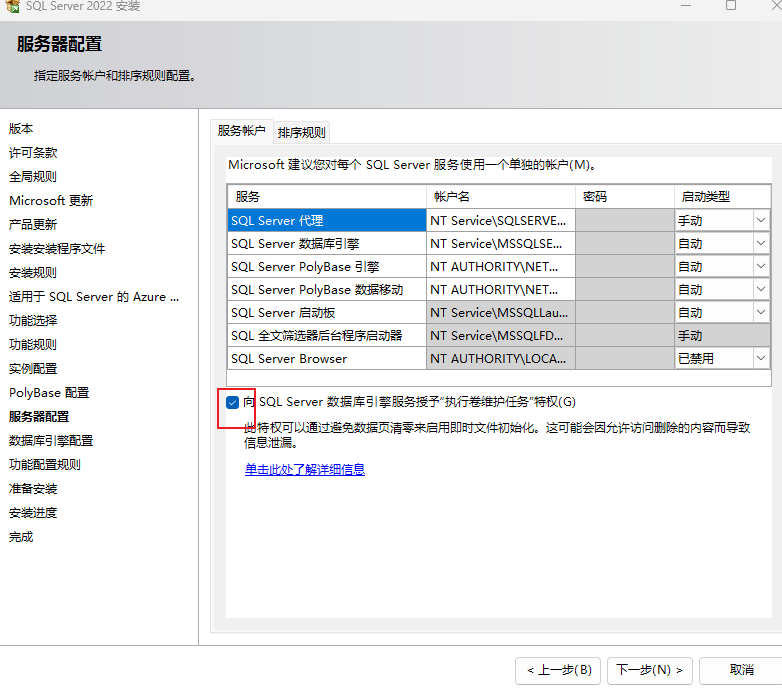Viewport: 782px width, 691px height.
Task: Select the SQL 全文筛选器后台程序启动器 cell
Action: (327, 335)
